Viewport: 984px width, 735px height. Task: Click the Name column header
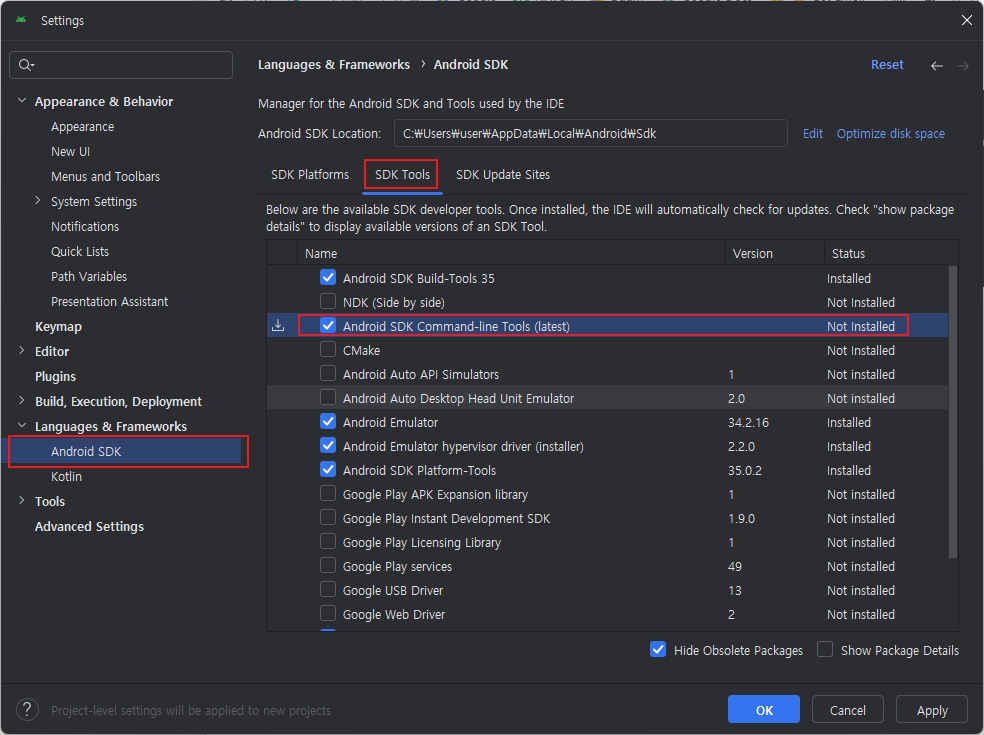point(511,253)
